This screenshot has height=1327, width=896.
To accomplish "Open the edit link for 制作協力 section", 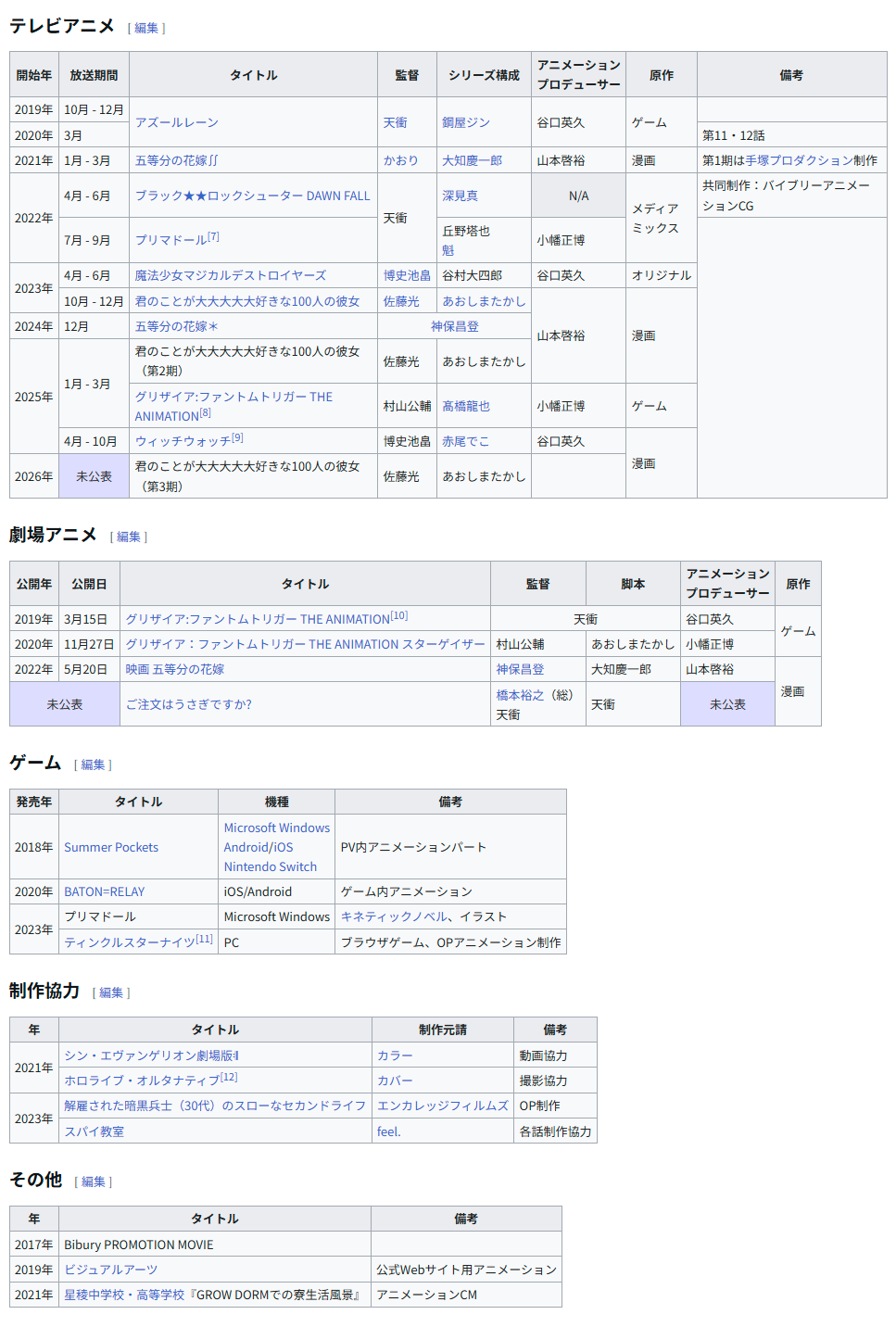I will pyautogui.click(x=111, y=993).
